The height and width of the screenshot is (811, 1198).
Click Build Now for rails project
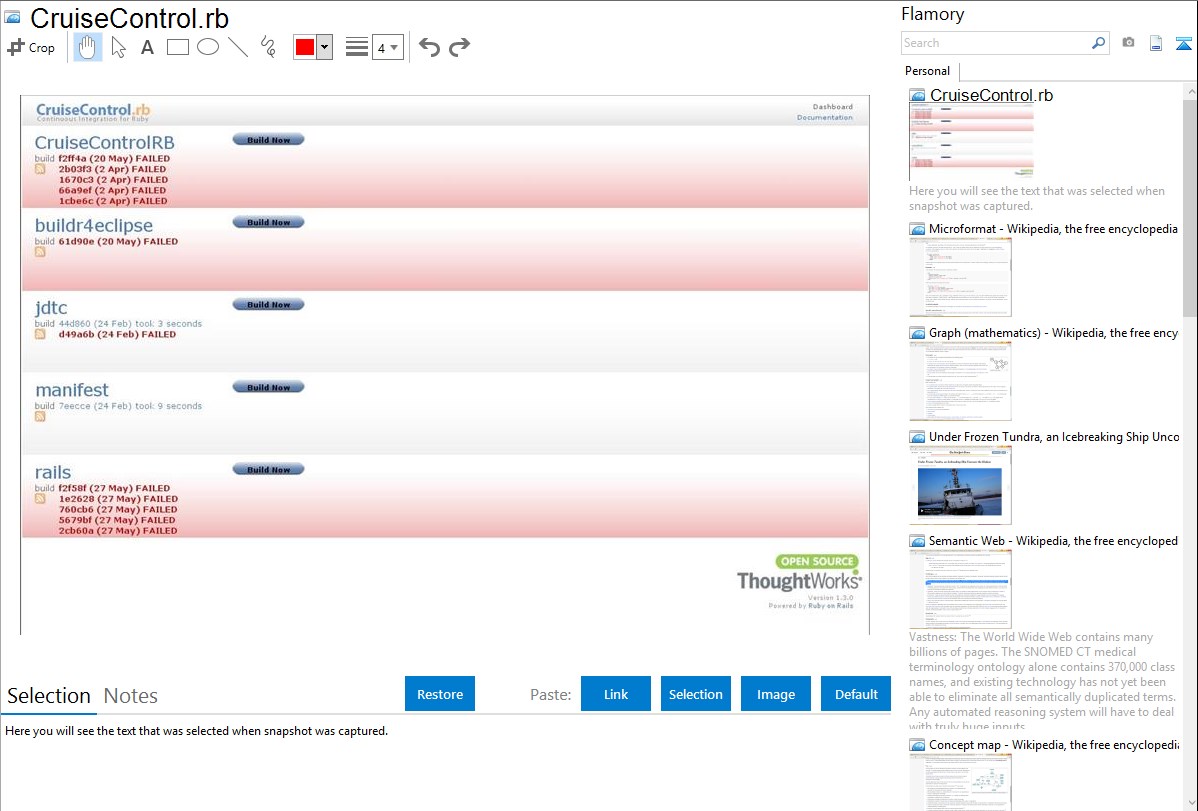268,469
